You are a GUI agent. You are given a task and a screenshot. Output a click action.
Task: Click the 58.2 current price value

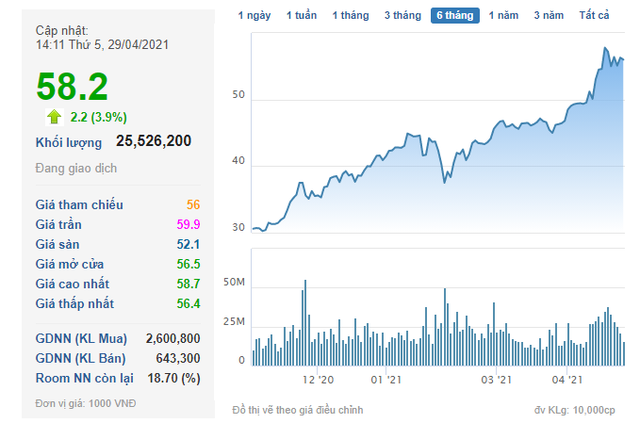pyautogui.click(x=72, y=86)
